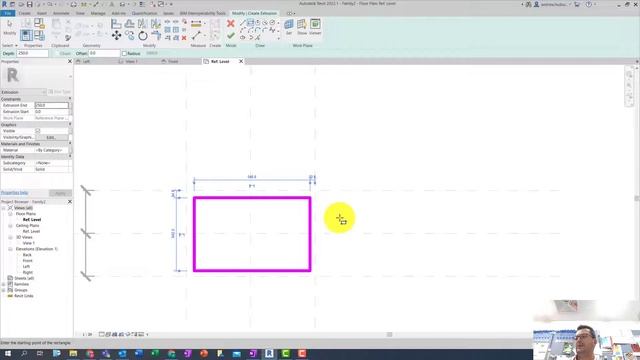Toggle the Visible checkbox in Properties

tap(38, 131)
